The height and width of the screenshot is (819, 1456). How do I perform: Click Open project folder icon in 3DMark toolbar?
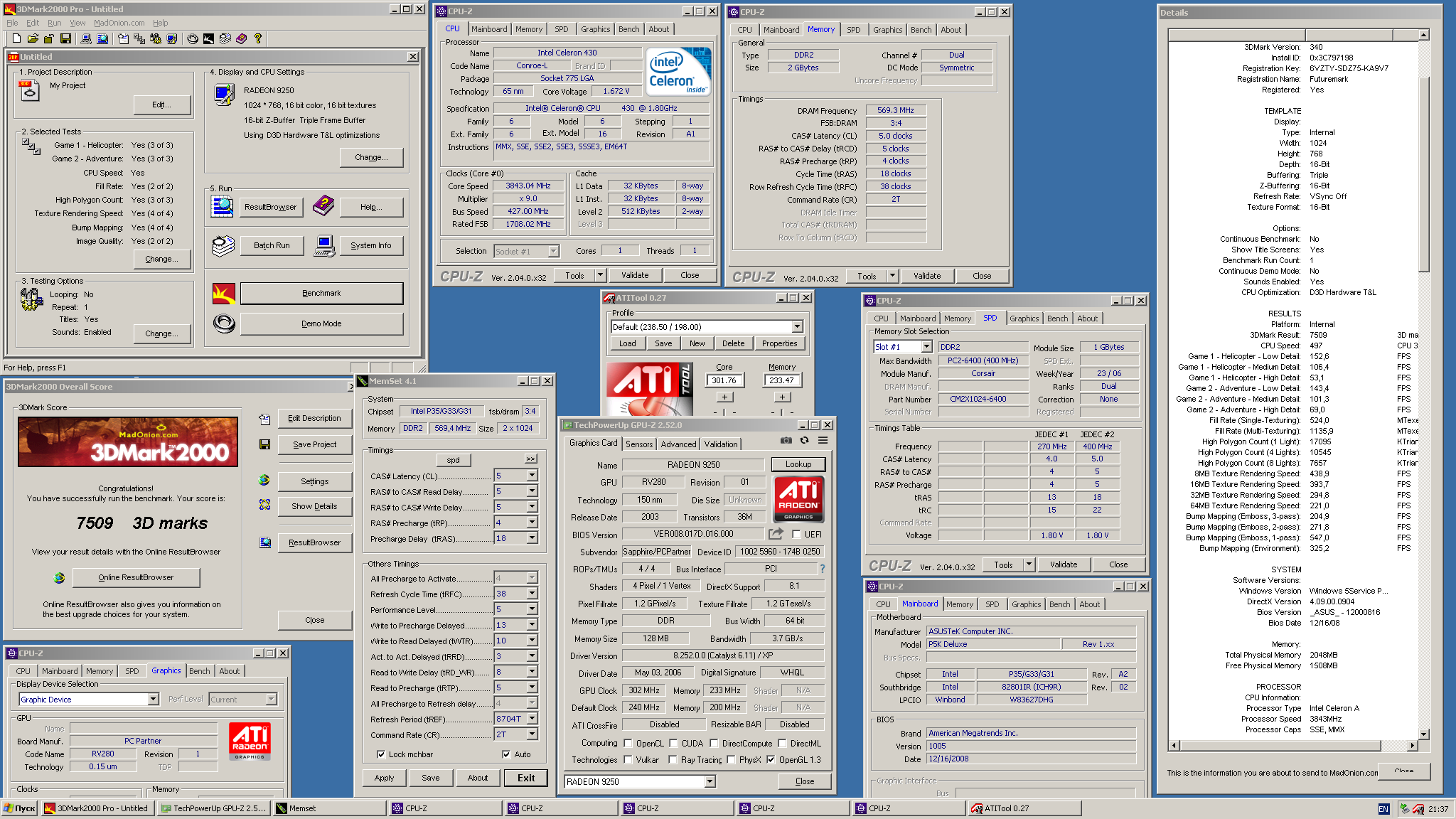coord(32,38)
